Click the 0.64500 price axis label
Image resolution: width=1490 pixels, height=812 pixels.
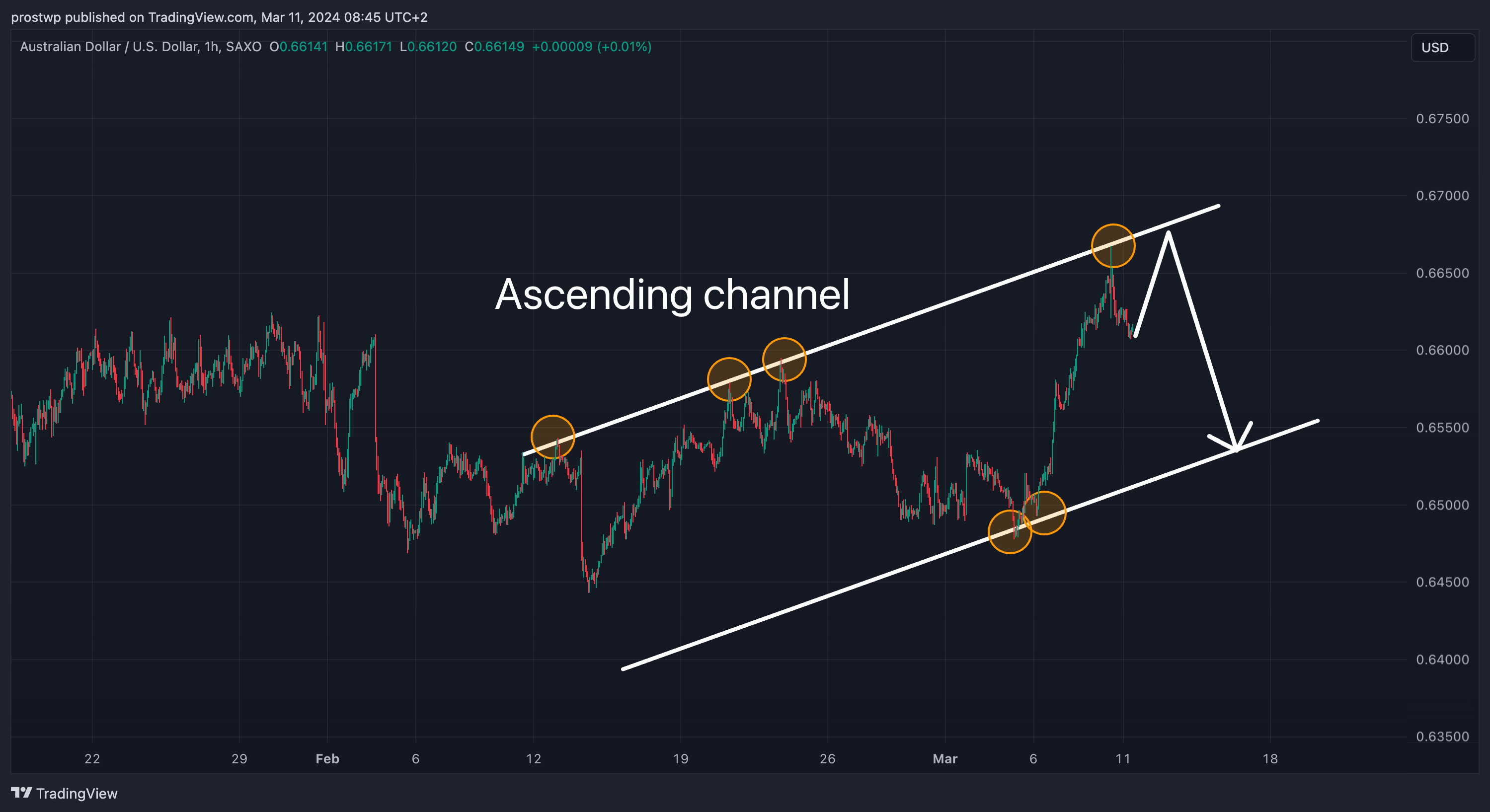coord(1442,582)
